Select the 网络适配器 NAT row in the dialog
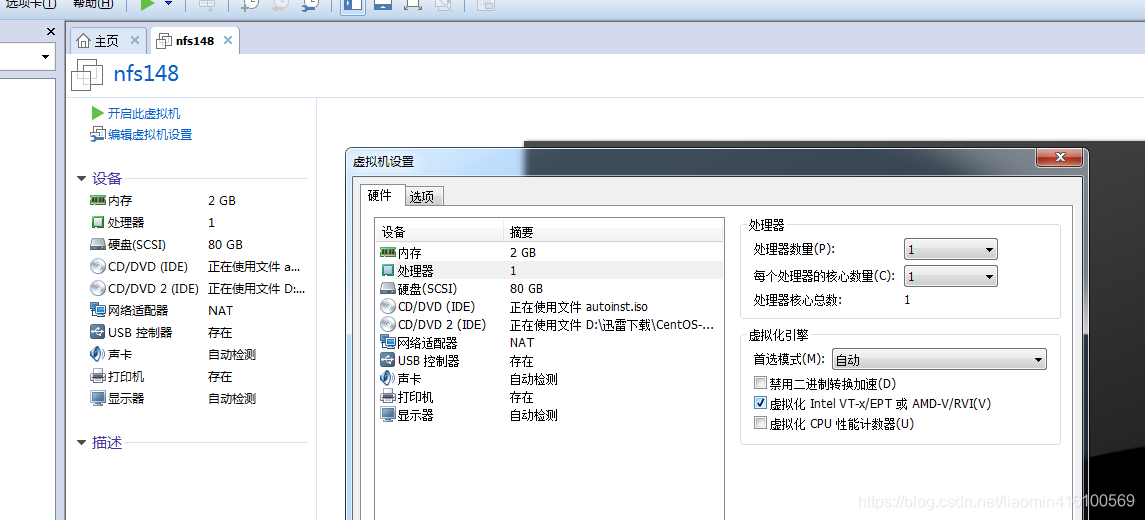The width and height of the screenshot is (1145, 520). 549,343
